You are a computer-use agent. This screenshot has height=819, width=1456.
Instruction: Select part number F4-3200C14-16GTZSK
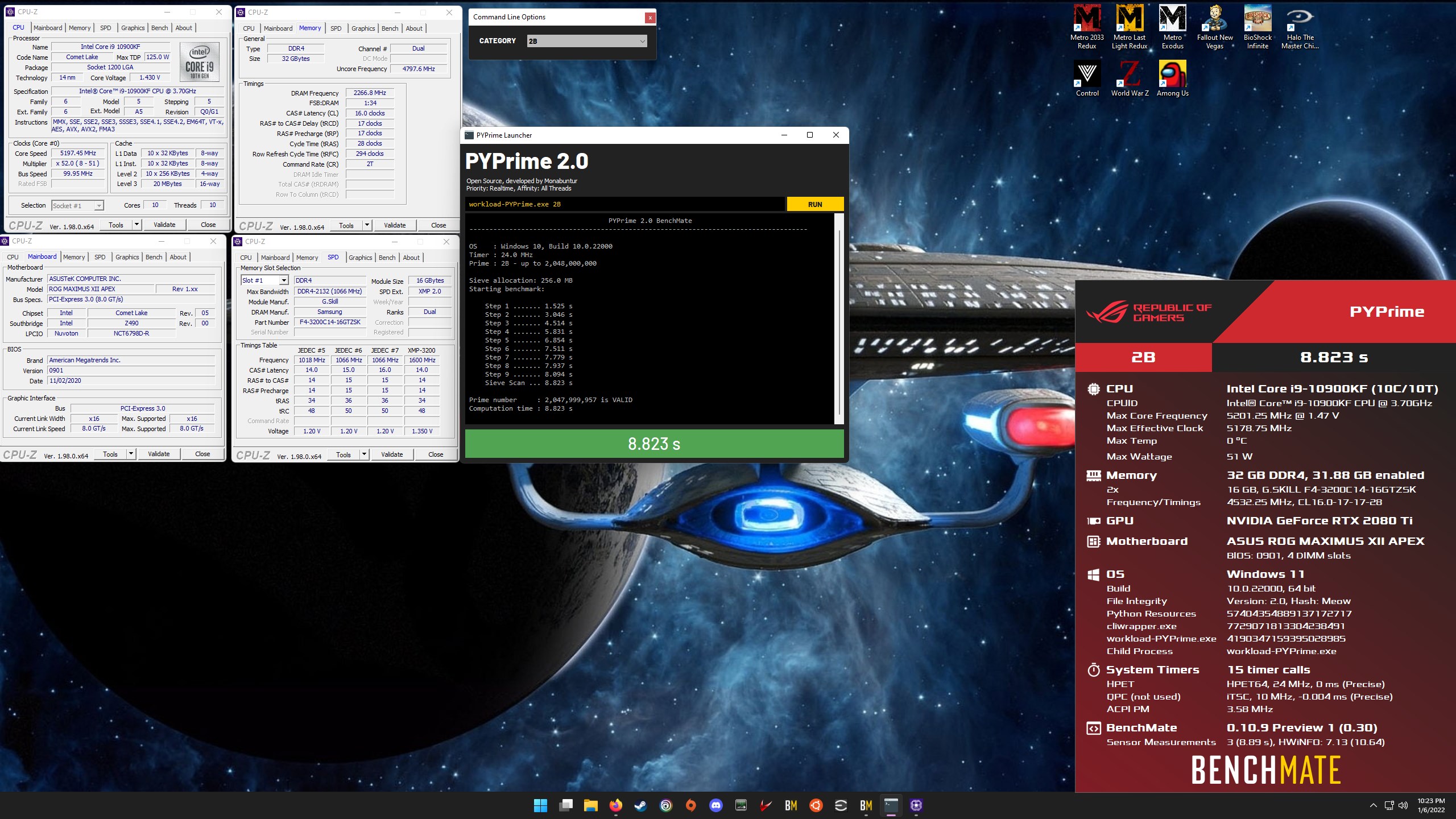coord(330,322)
